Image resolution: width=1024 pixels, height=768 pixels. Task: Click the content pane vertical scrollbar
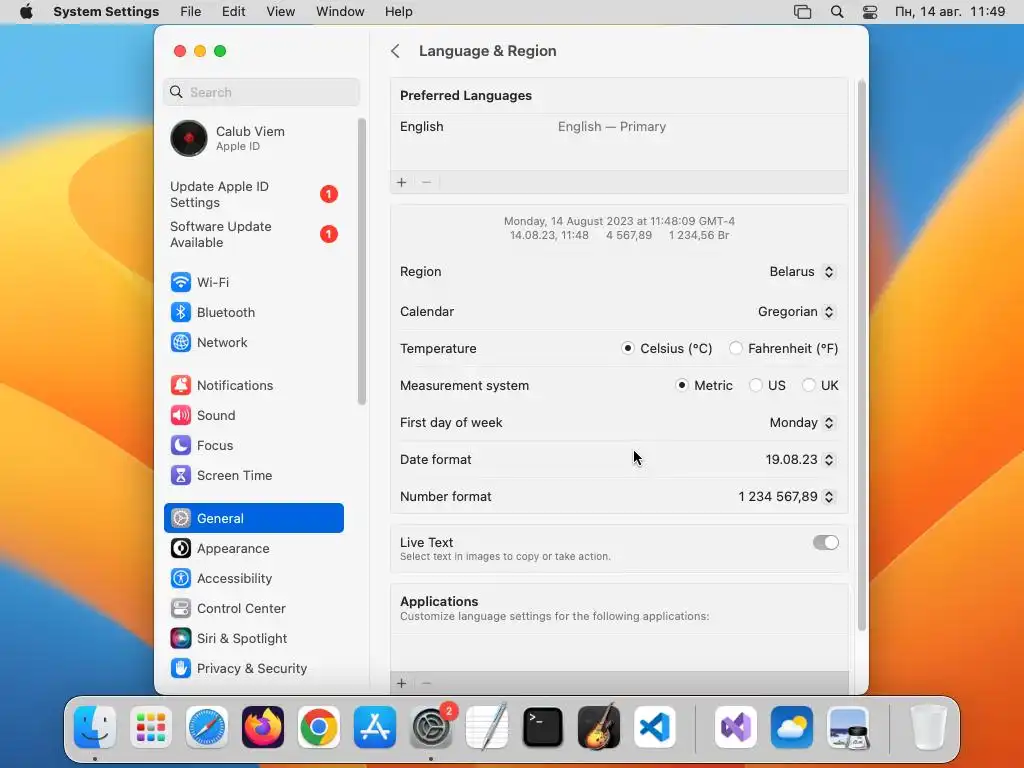861,355
